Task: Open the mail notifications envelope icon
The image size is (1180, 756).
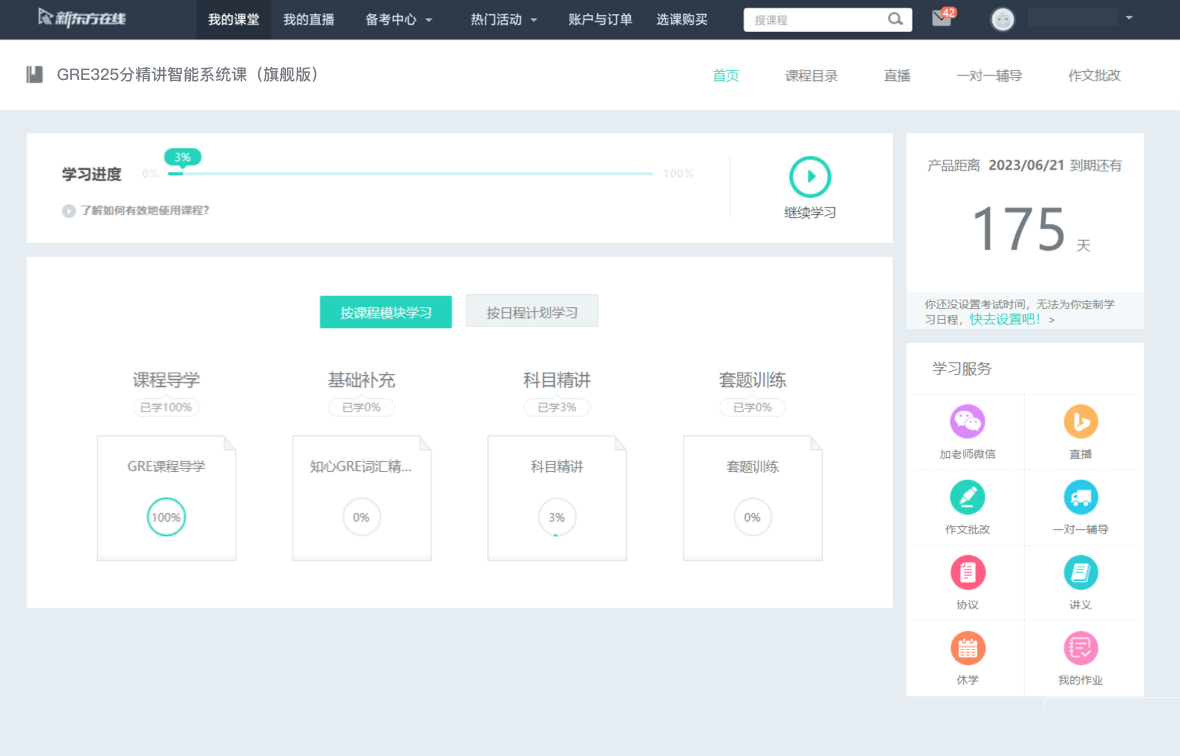Action: click(x=941, y=19)
